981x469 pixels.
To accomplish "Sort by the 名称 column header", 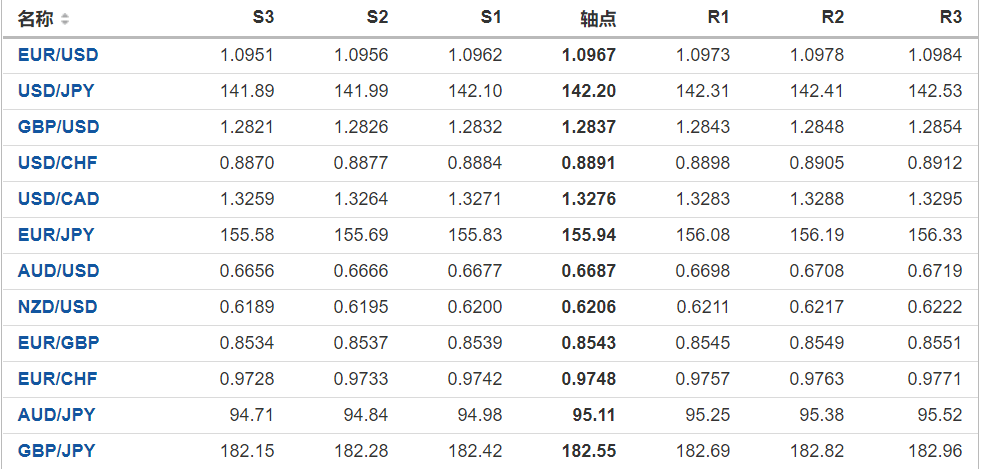I will pos(36,19).
